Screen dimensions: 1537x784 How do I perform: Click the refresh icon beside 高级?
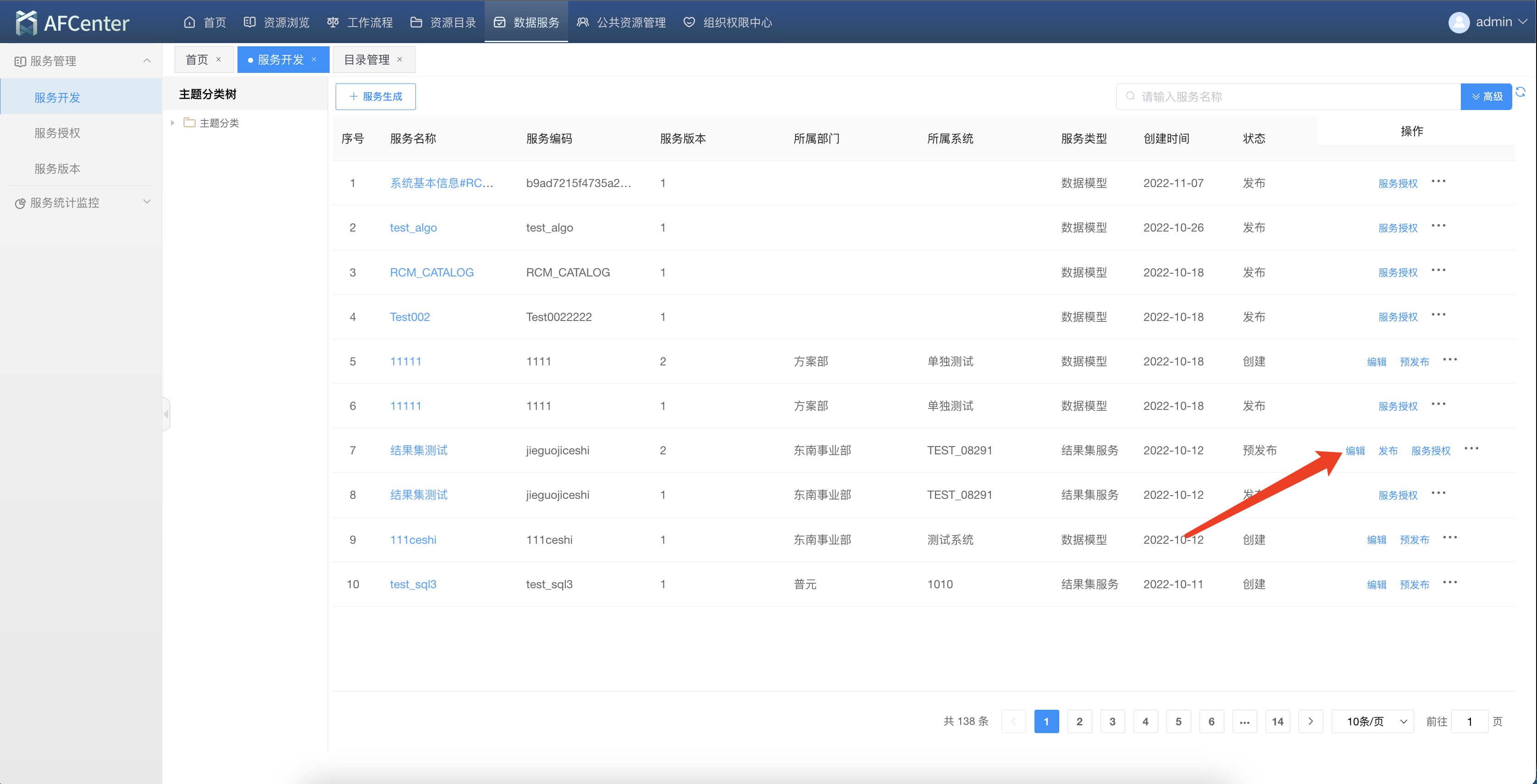pos(1520,92)
